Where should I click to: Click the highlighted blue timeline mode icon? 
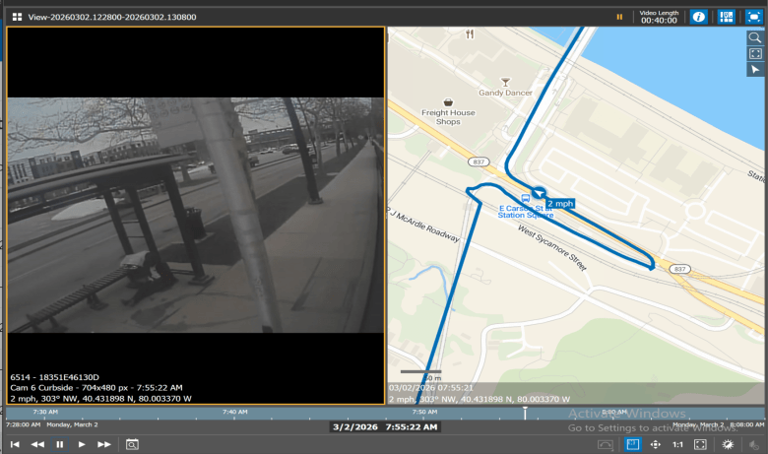coord(633,444)
